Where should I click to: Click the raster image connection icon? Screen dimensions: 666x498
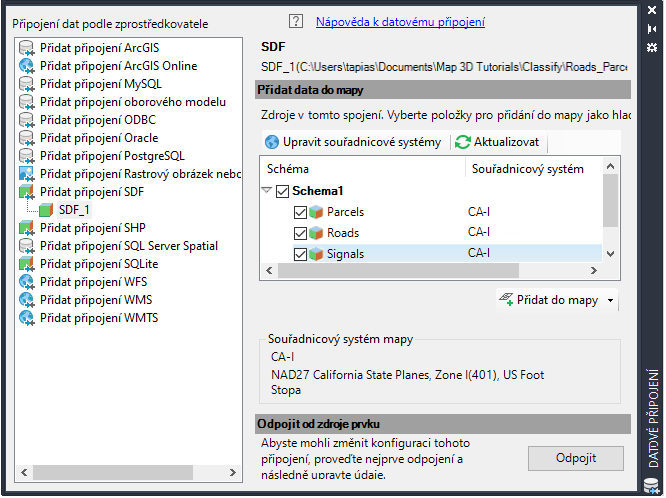[x=27, y=174]
